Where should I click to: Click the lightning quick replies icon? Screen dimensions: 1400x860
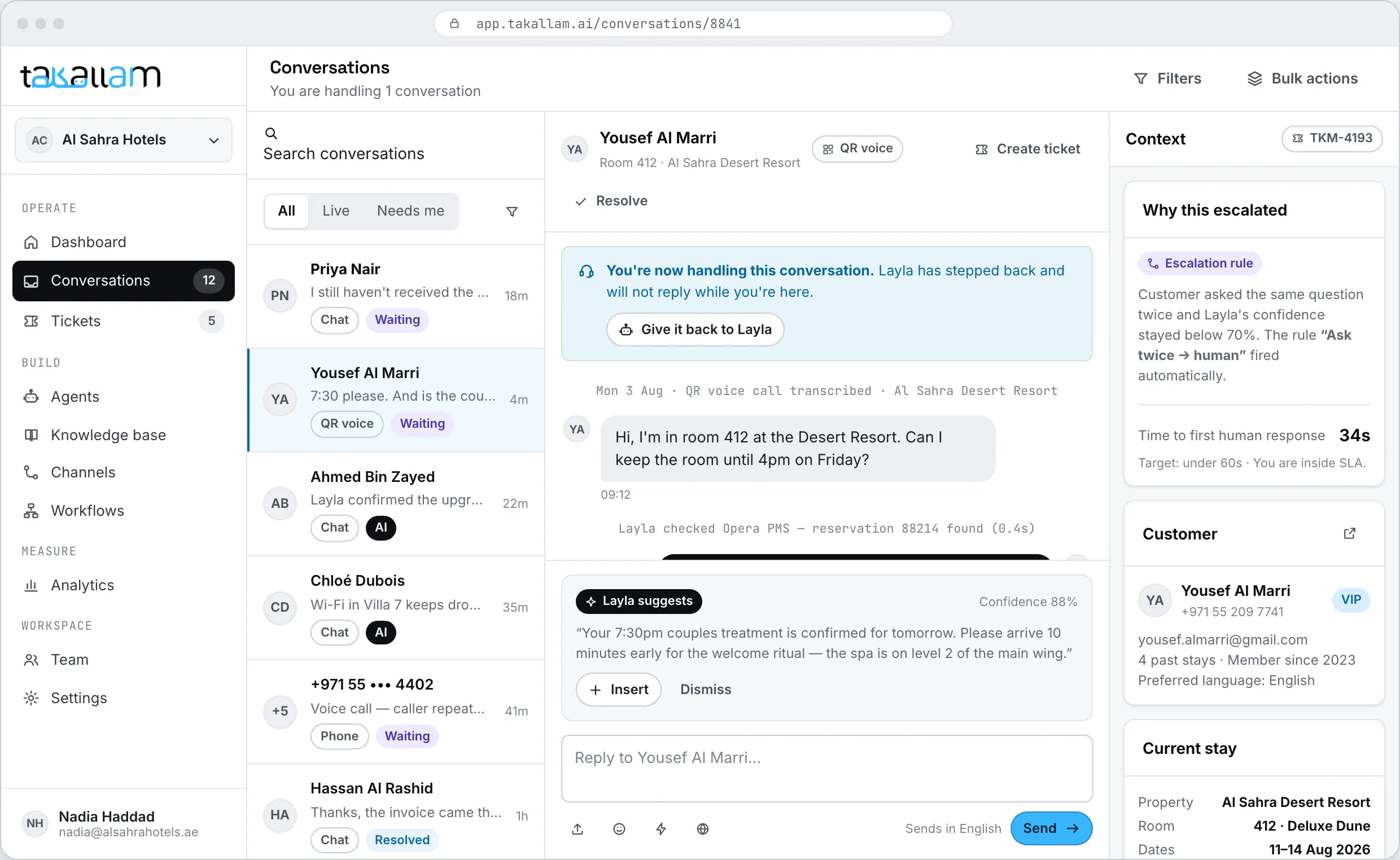(661, 829)
